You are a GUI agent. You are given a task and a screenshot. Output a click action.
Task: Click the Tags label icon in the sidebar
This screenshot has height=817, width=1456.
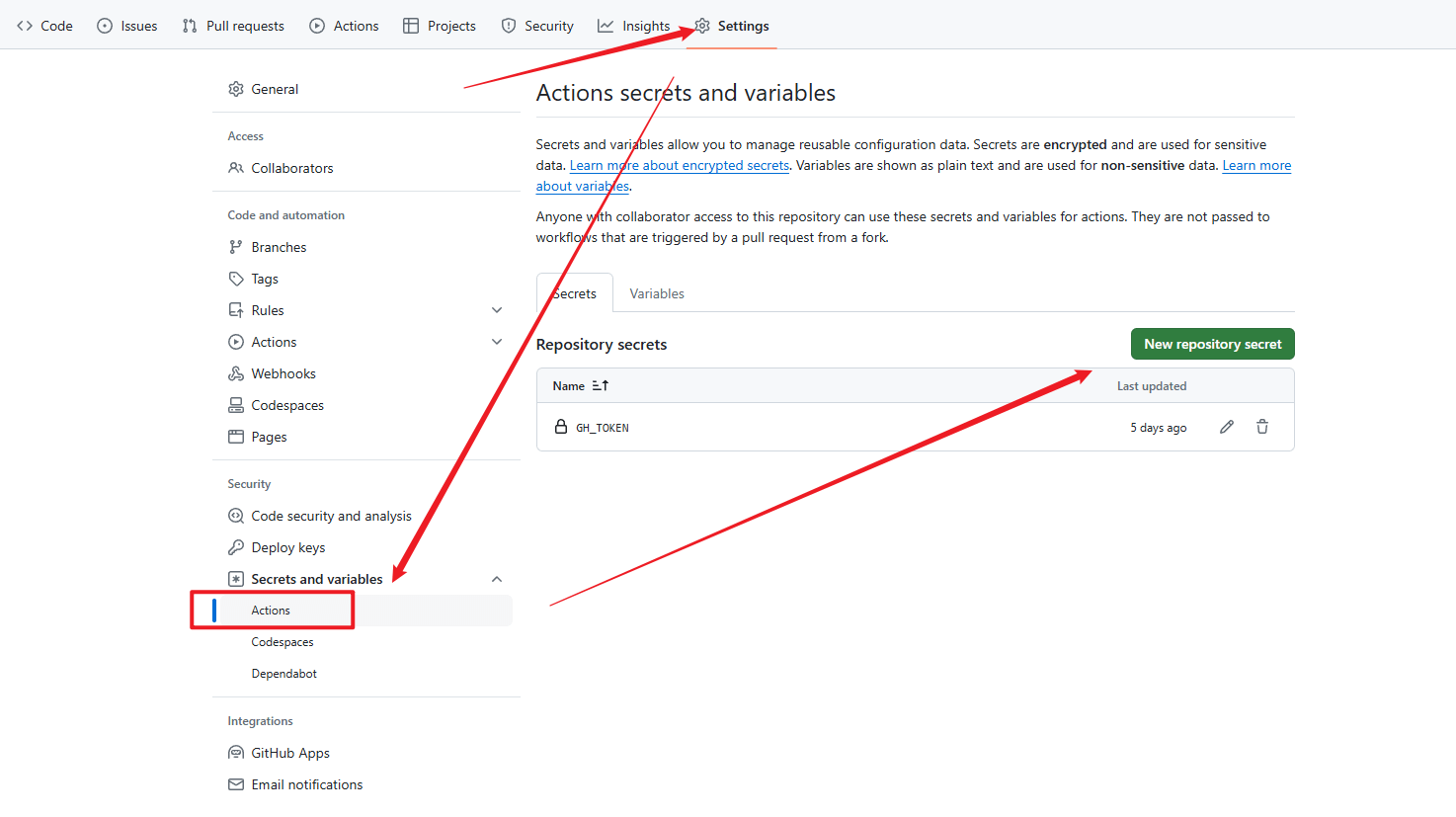(236, 279)
